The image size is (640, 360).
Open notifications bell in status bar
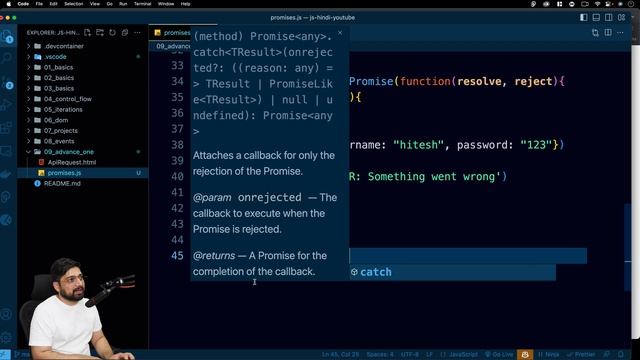pyautogui.click(x=620, y=354)
